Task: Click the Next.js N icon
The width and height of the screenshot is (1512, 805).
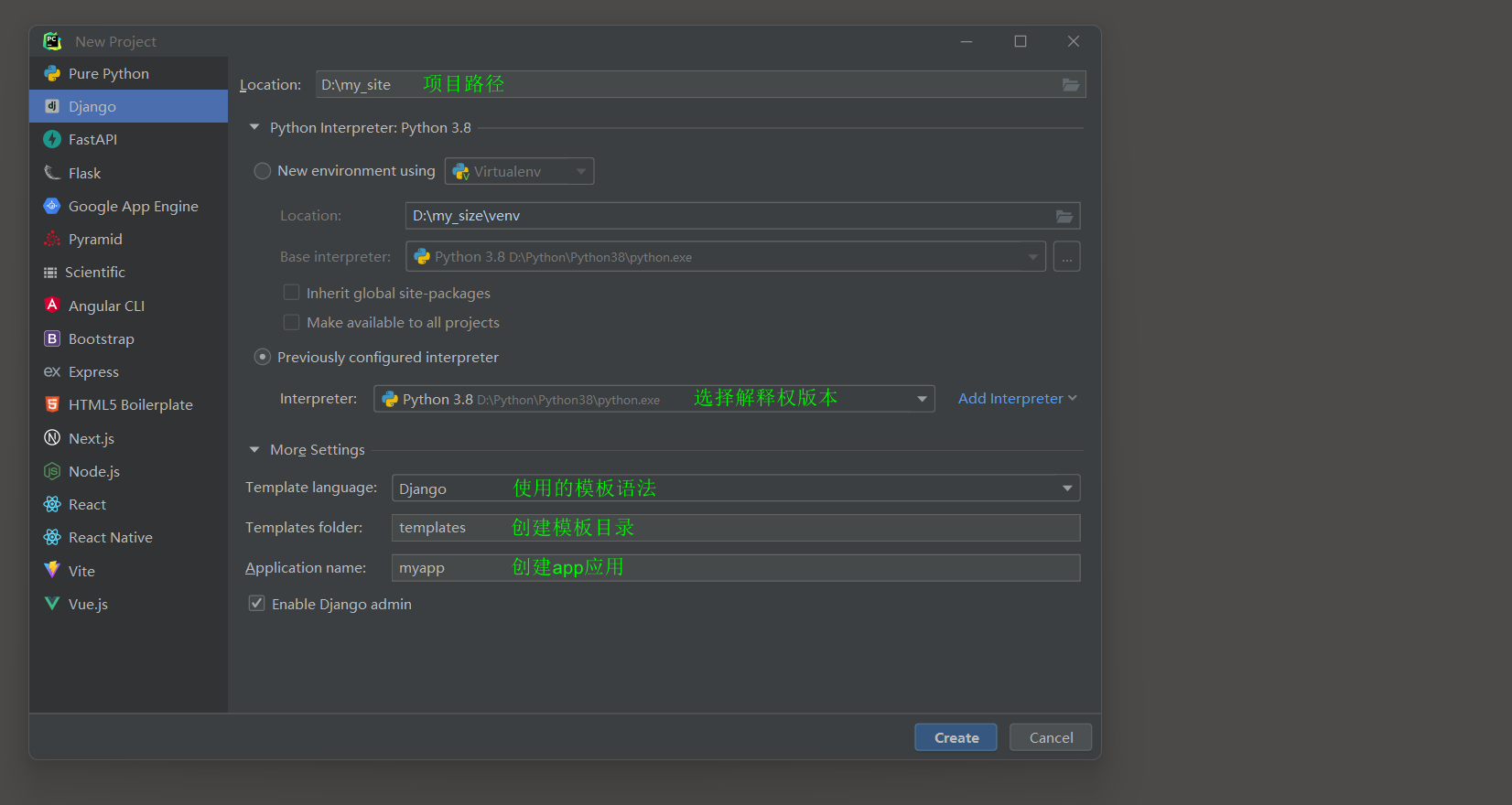Action: pos(52,438)
